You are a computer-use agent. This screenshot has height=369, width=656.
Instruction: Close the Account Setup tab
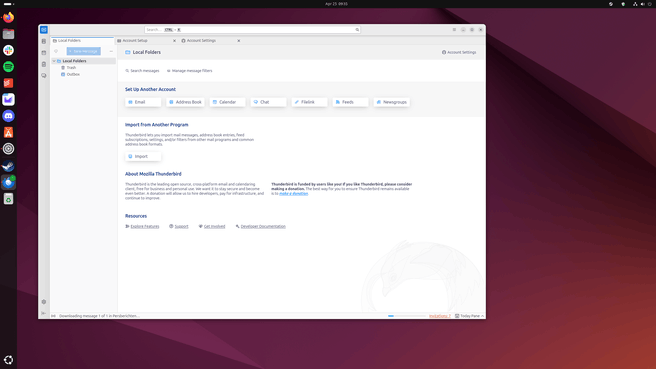click(174, 41)
